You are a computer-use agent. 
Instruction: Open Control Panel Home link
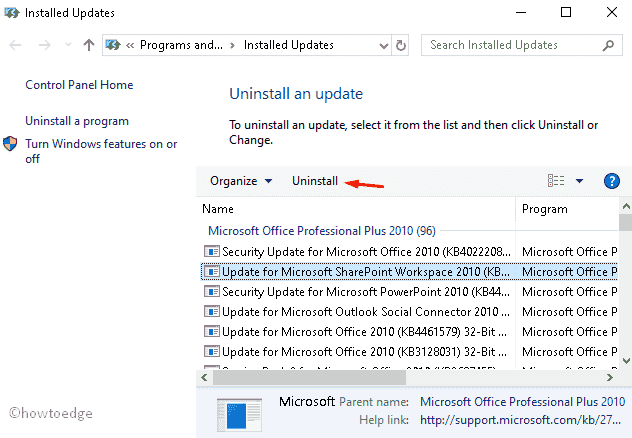click(79, 86)
